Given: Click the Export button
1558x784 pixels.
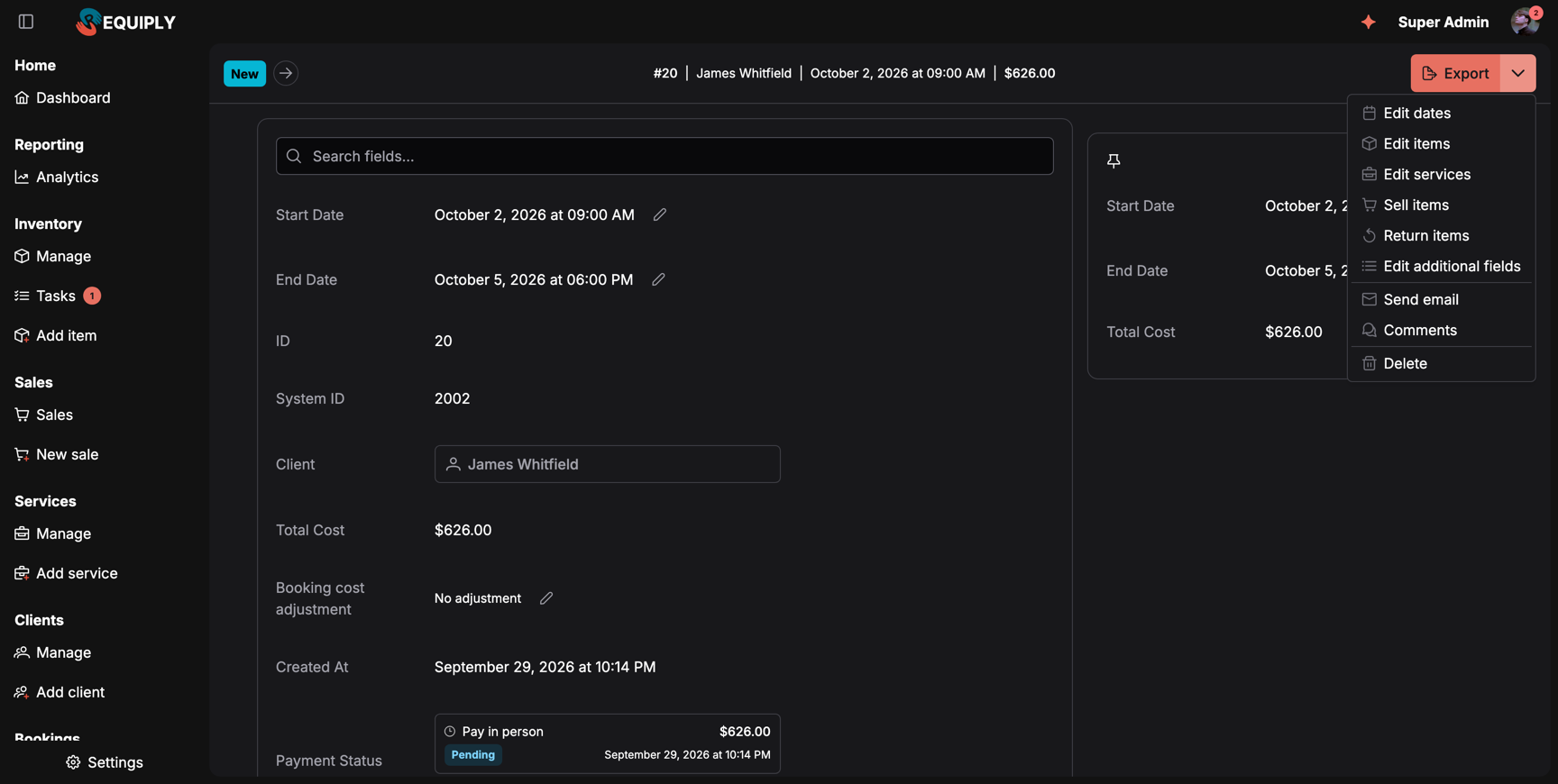Looking at the screenshot, I should (x=1455, y=73).
